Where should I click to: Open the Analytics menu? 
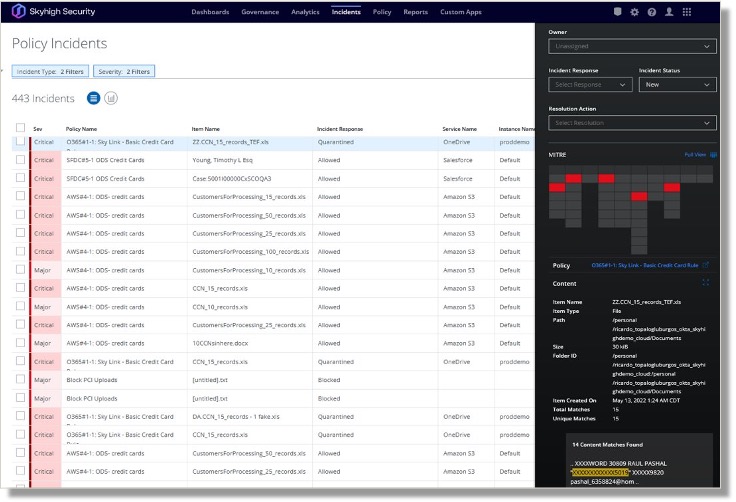point(305,12)
